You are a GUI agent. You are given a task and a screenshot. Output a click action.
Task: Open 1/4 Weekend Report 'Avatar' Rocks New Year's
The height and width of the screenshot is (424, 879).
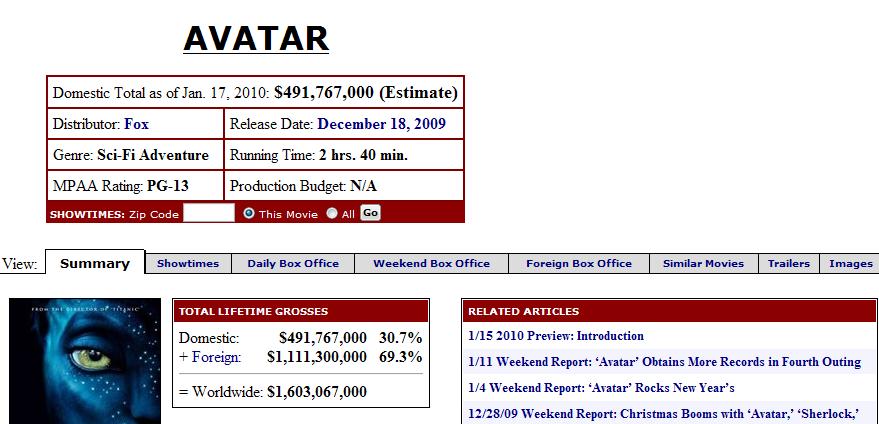click(x=601, y=388)
